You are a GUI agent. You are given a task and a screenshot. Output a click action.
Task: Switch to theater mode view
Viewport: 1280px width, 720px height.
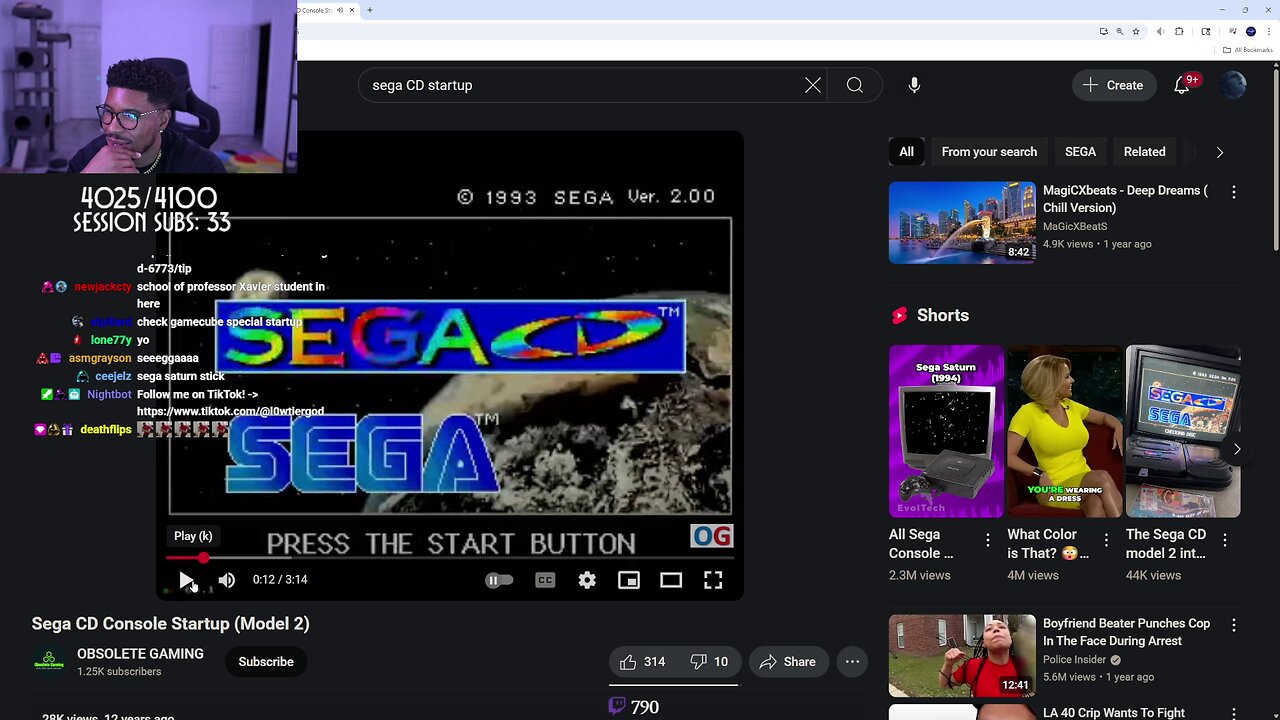pos(671,580)
